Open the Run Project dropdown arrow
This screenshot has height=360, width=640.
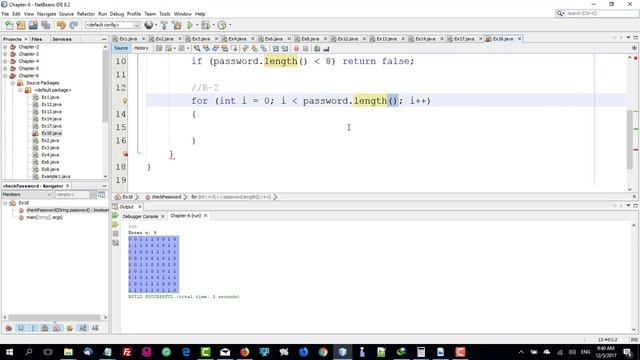tap(197, 25)
